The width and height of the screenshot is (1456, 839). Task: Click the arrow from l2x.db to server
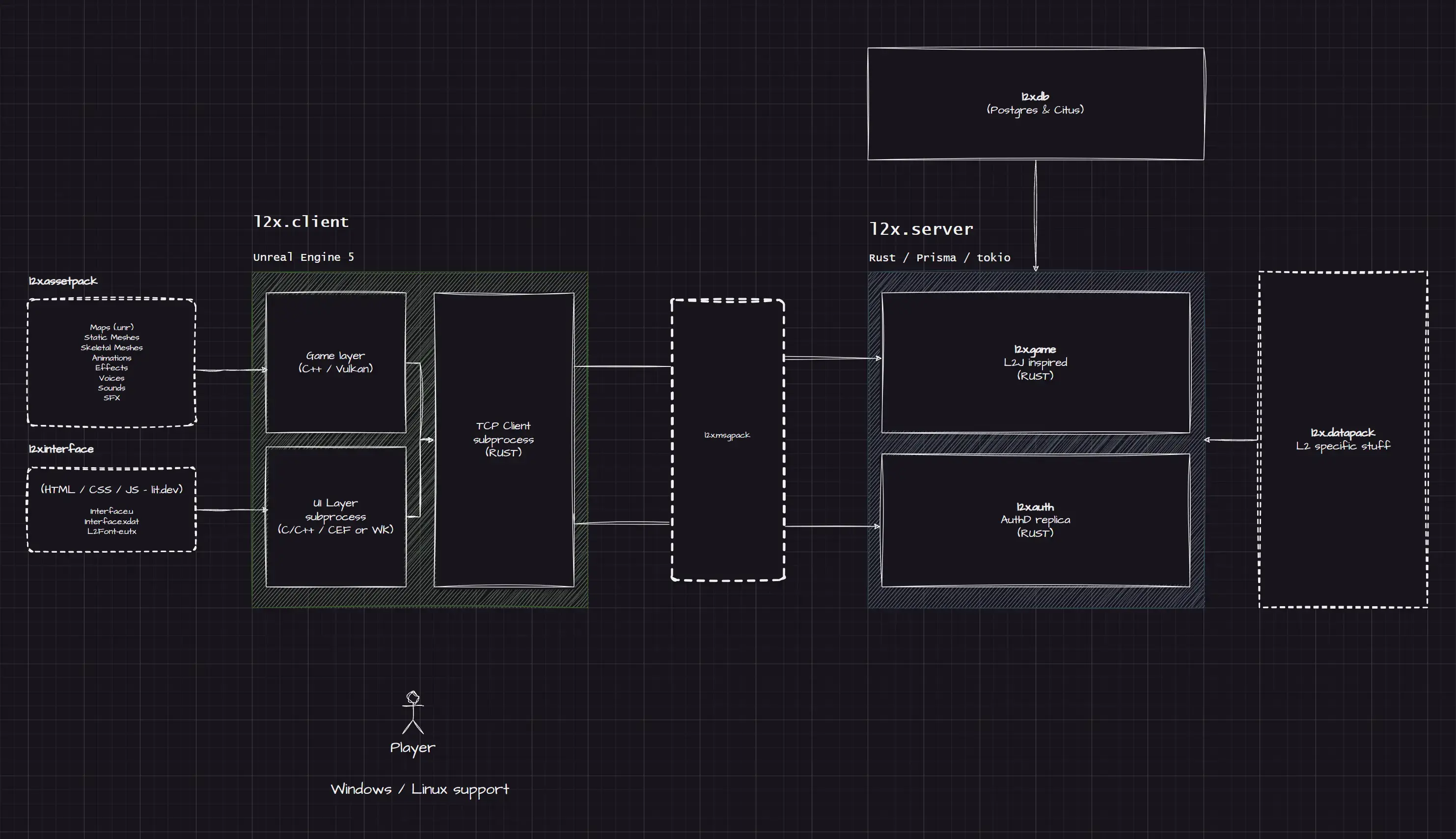pyautogui.click(x=1036, y=216)
